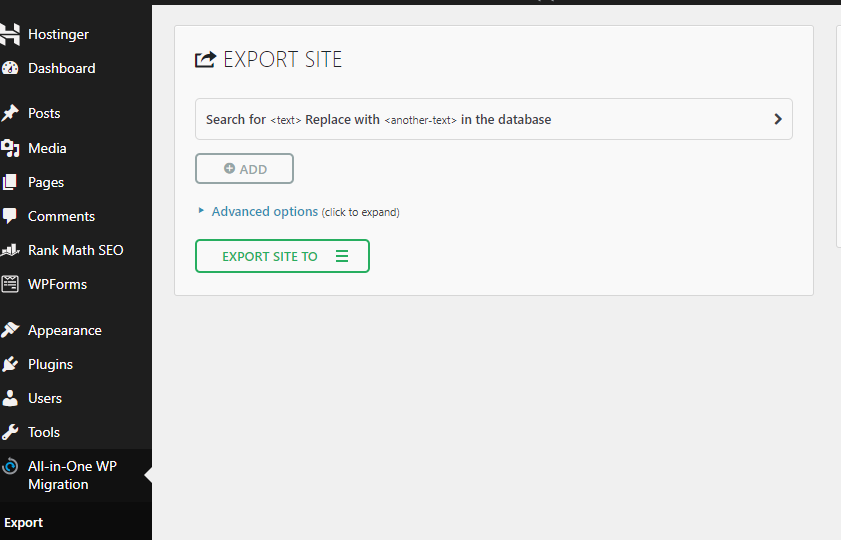
Task: Click the Plugins plug icon
Action: 10,364
